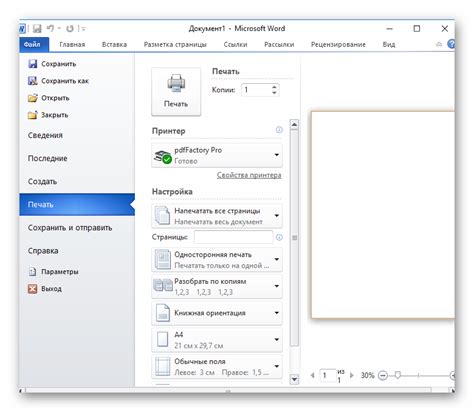The height and width of the screenshot is (412, 474).
Task: Click the 30% zoom level label
Action: [368, 375]
